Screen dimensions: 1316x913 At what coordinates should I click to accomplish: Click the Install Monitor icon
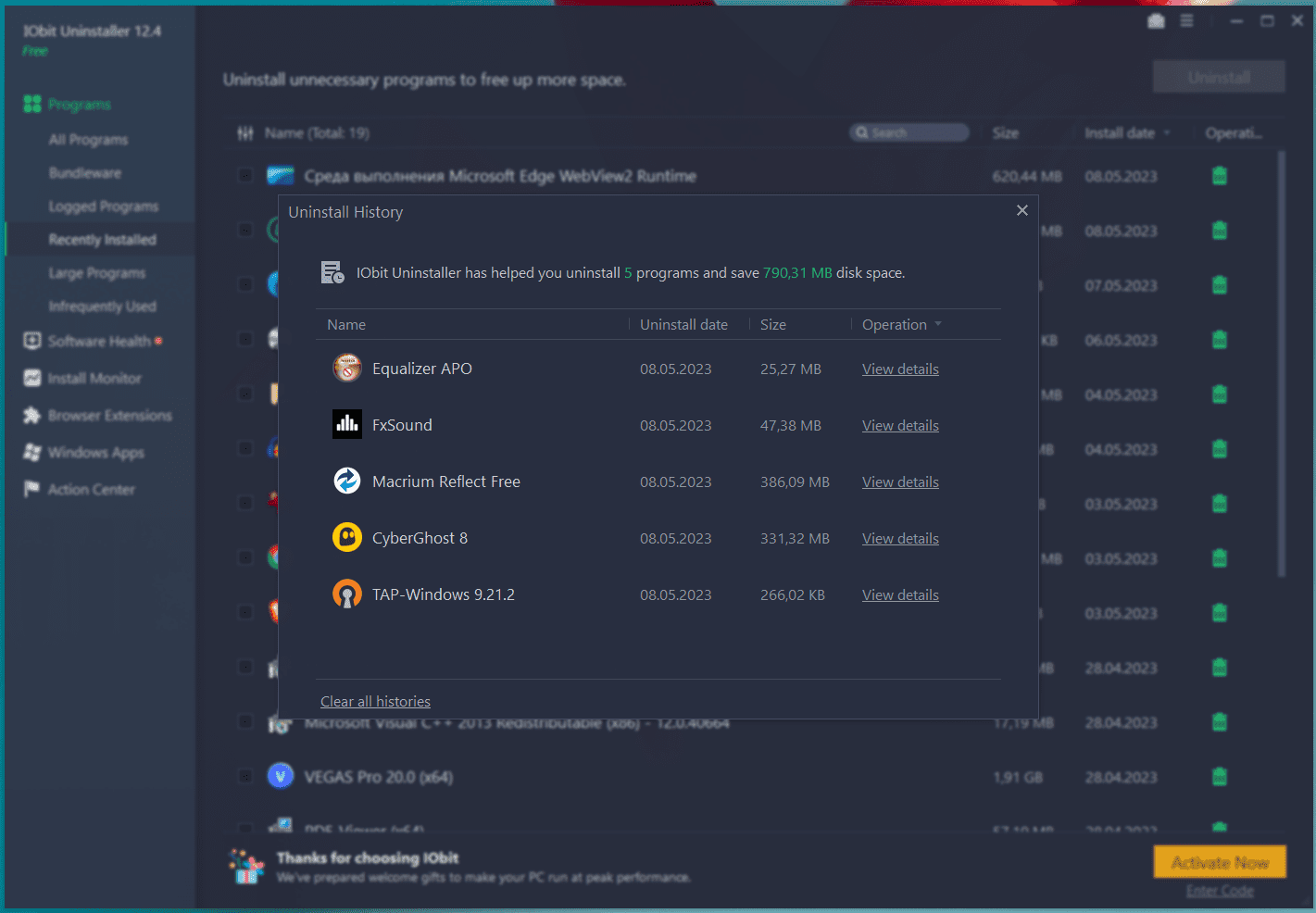point(32,378)
